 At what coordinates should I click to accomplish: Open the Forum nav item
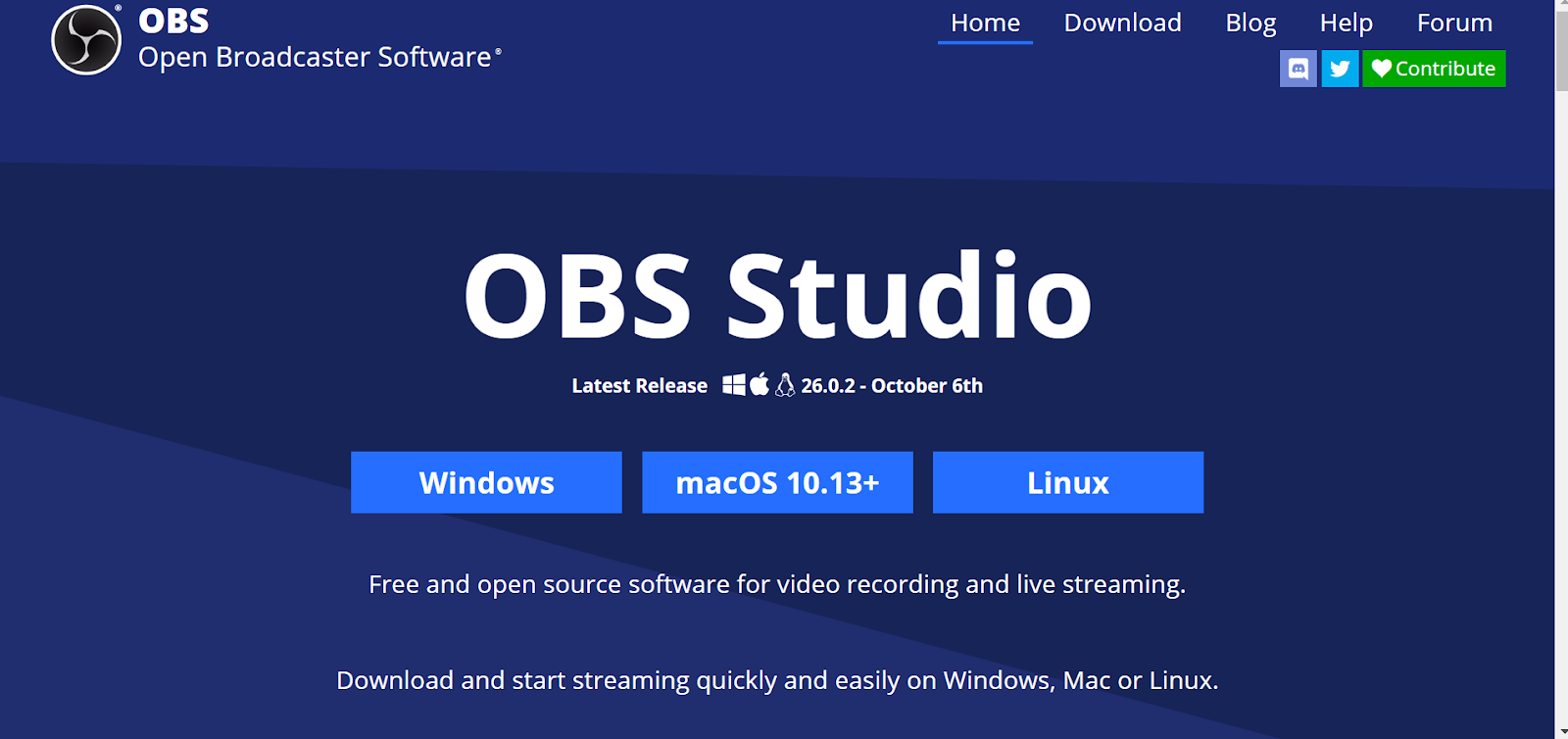click(1454, 23)
